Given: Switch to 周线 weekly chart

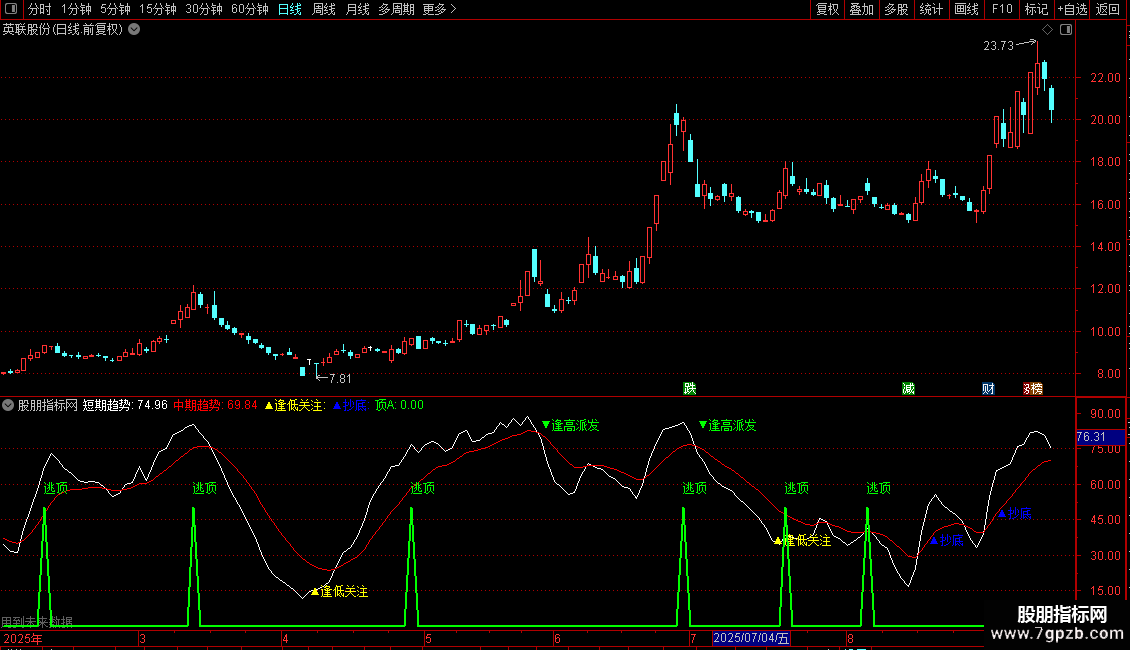Looking at the screenshot, I should [324, 9].
